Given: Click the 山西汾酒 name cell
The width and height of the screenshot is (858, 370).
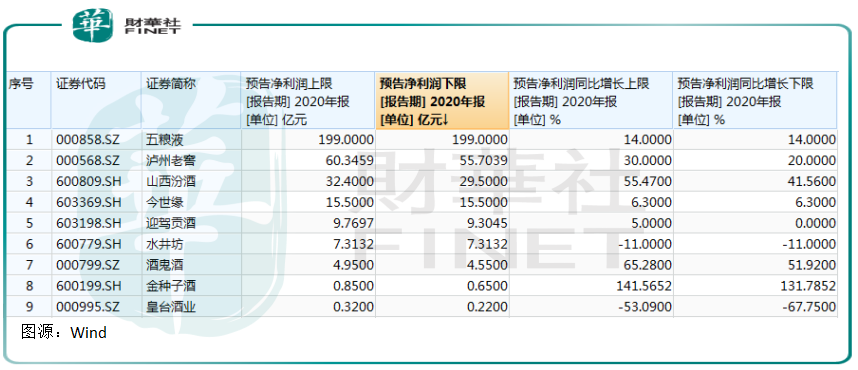Looking at the screenshot, I should click(191, 182).
